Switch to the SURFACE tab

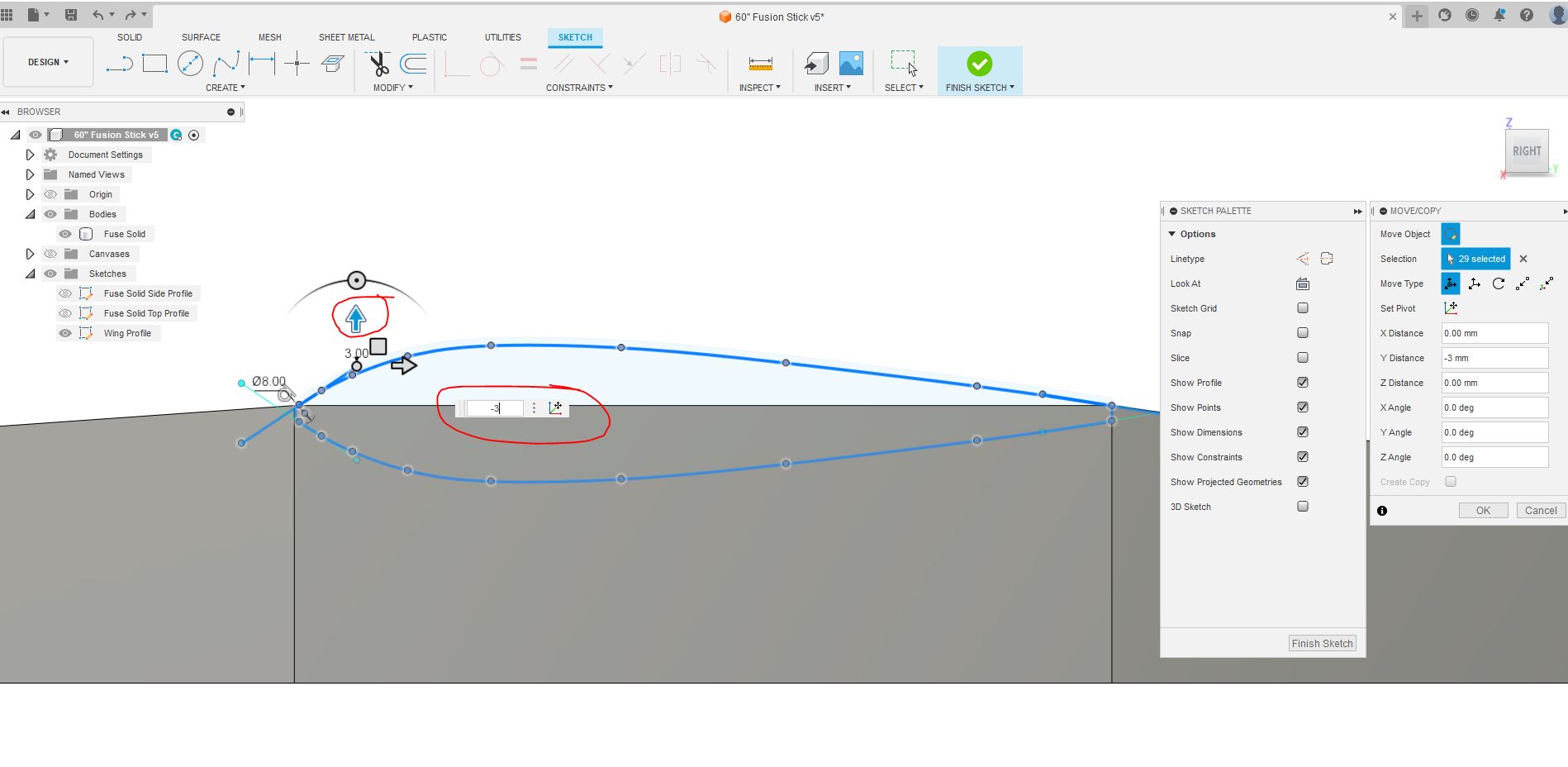pyautogui.click(x=201, y=37)
